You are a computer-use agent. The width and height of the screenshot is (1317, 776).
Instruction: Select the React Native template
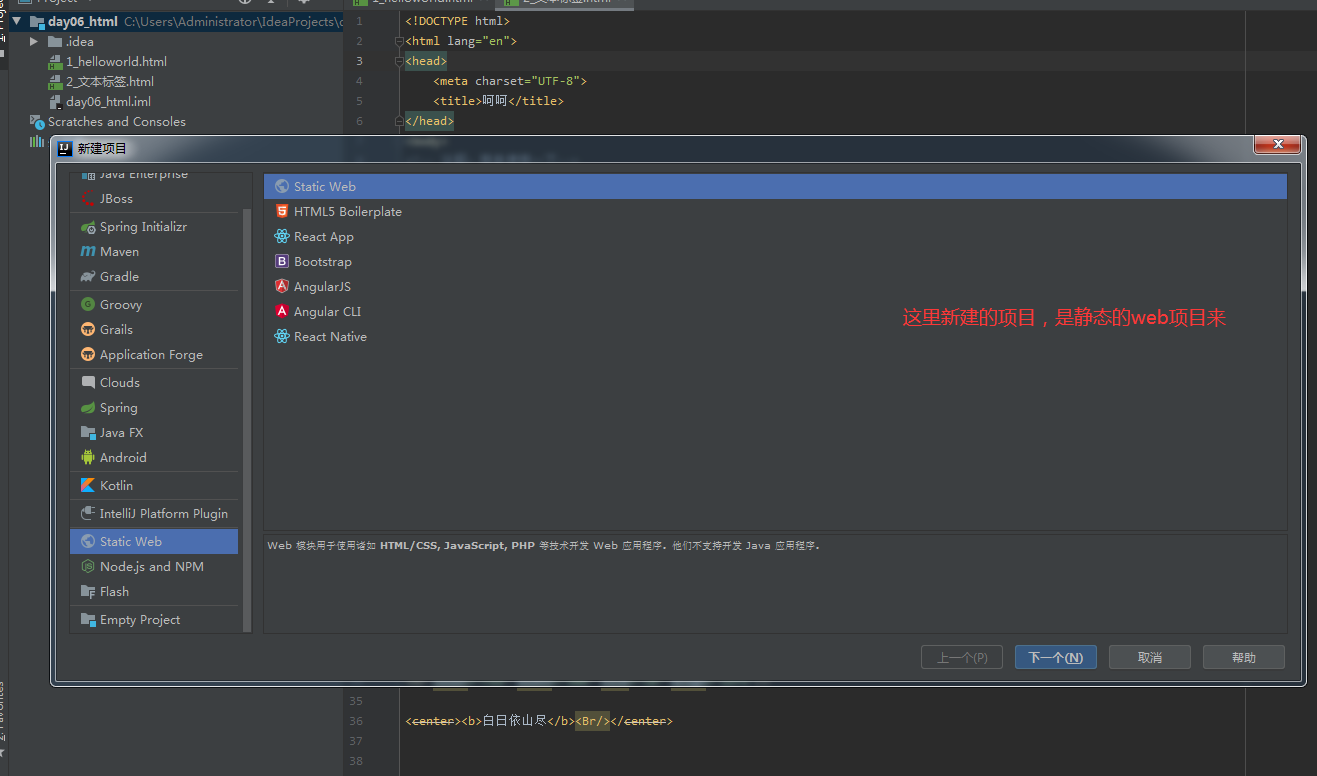coord(775,337)
